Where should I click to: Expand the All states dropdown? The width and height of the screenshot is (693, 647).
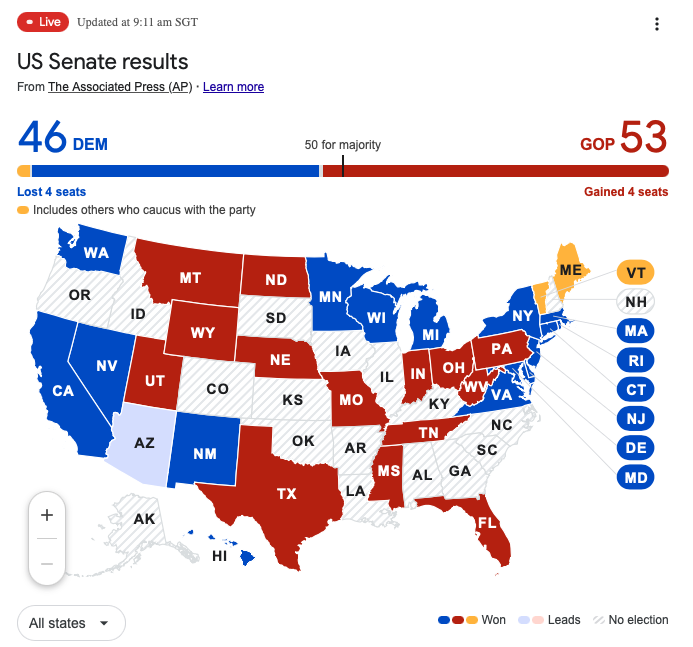71,623
